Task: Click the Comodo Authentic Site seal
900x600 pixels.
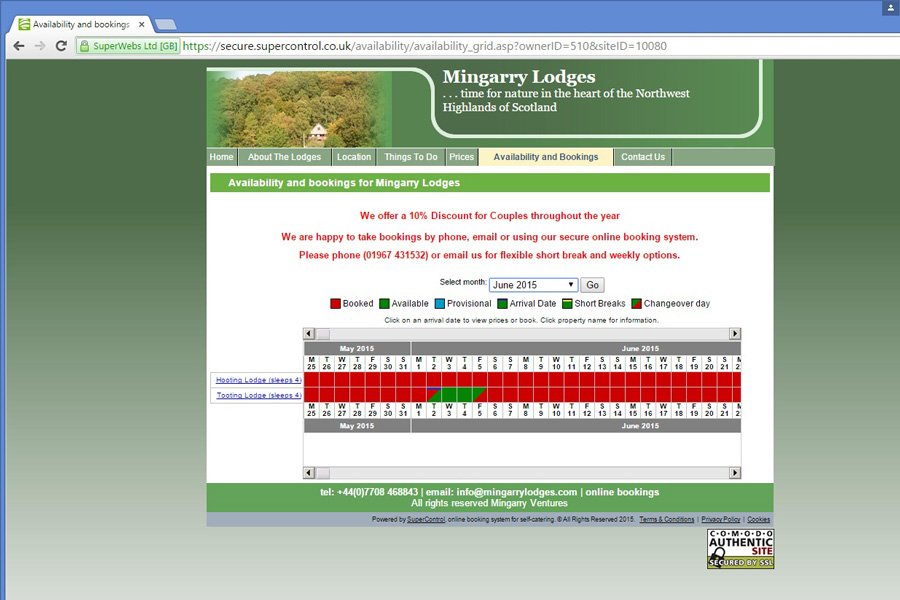Action: pos(740,549)
